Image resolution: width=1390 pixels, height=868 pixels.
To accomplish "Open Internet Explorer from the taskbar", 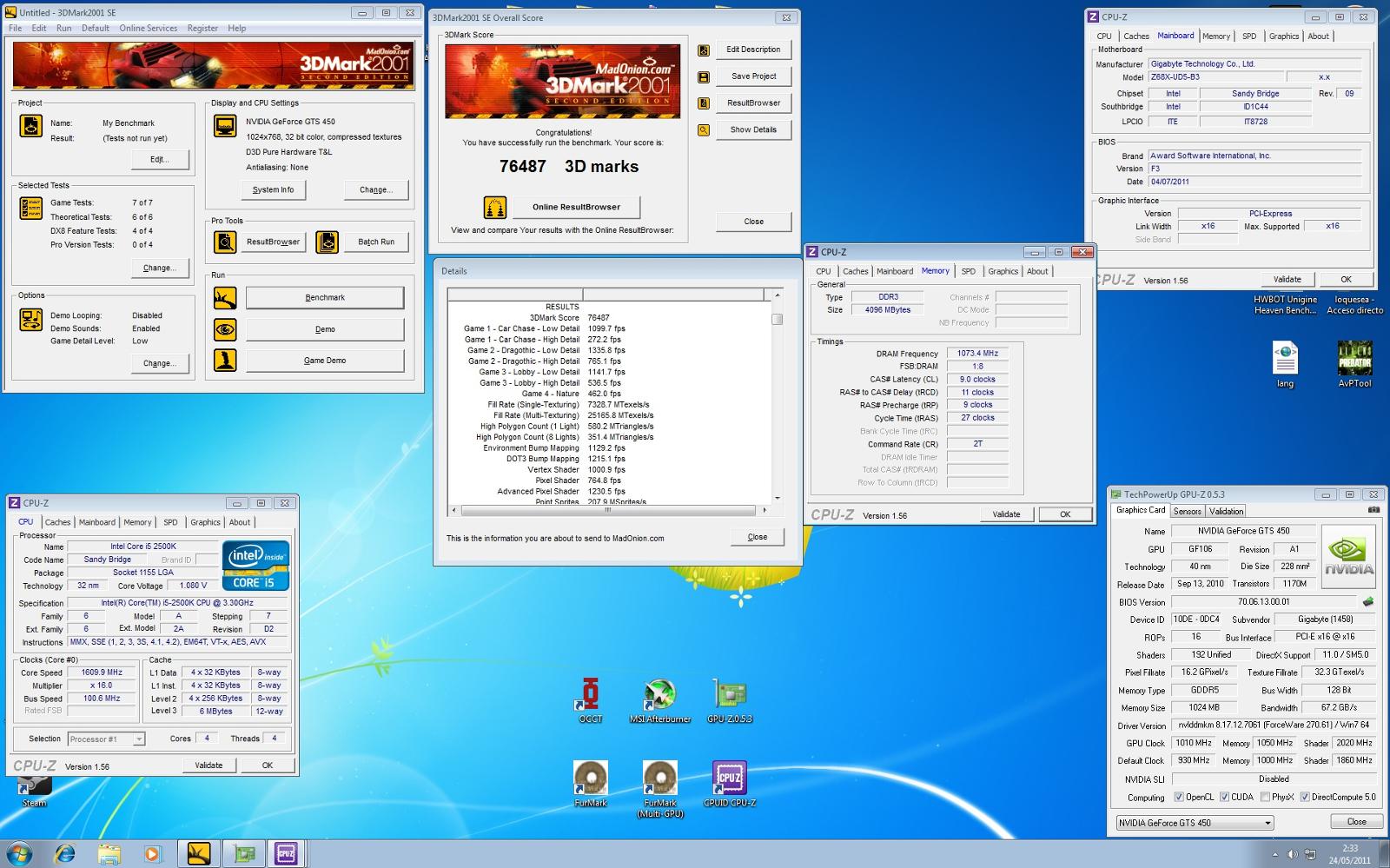I will (65, 854).
